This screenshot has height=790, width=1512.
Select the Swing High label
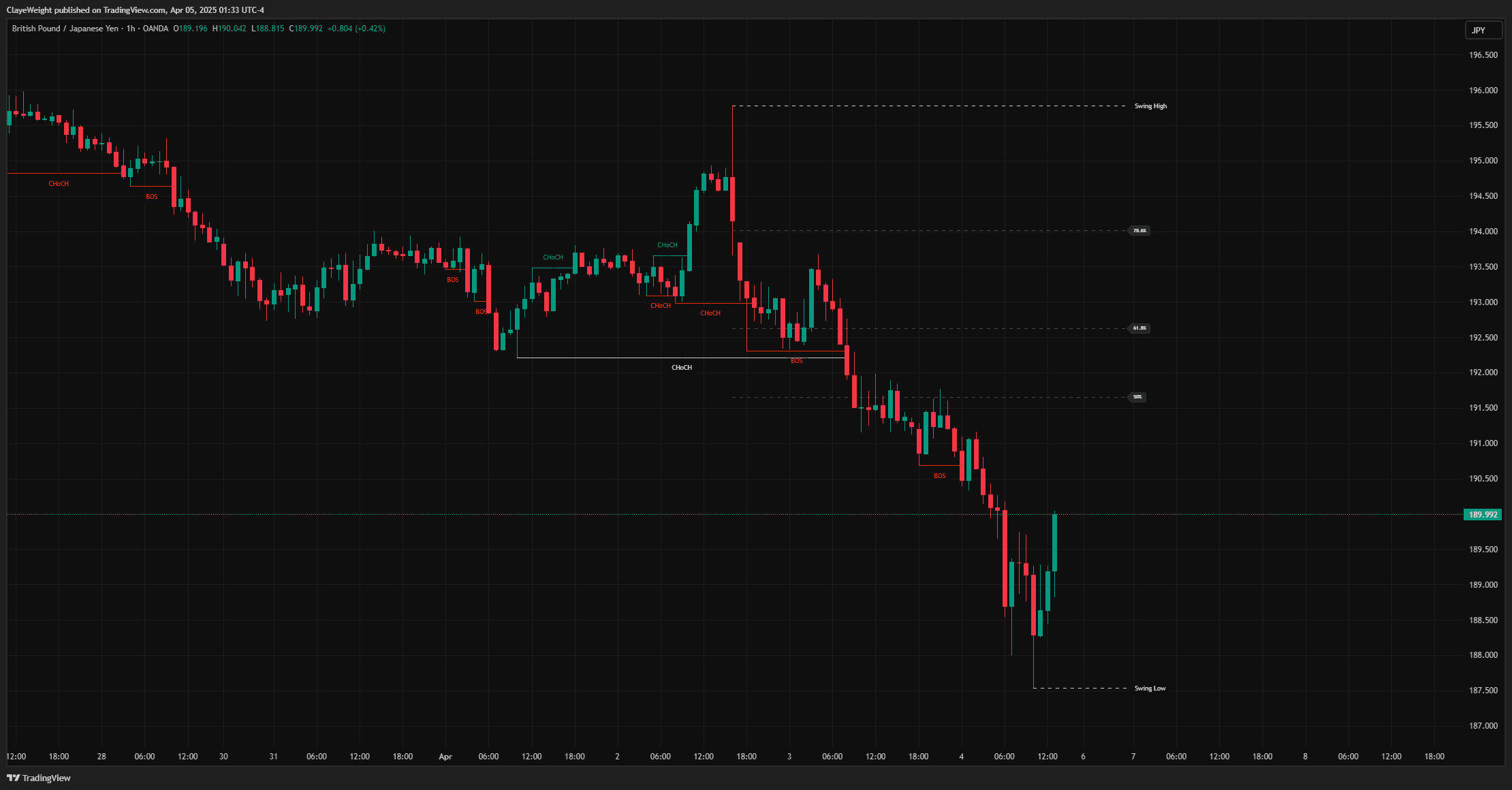point(1150,106)
